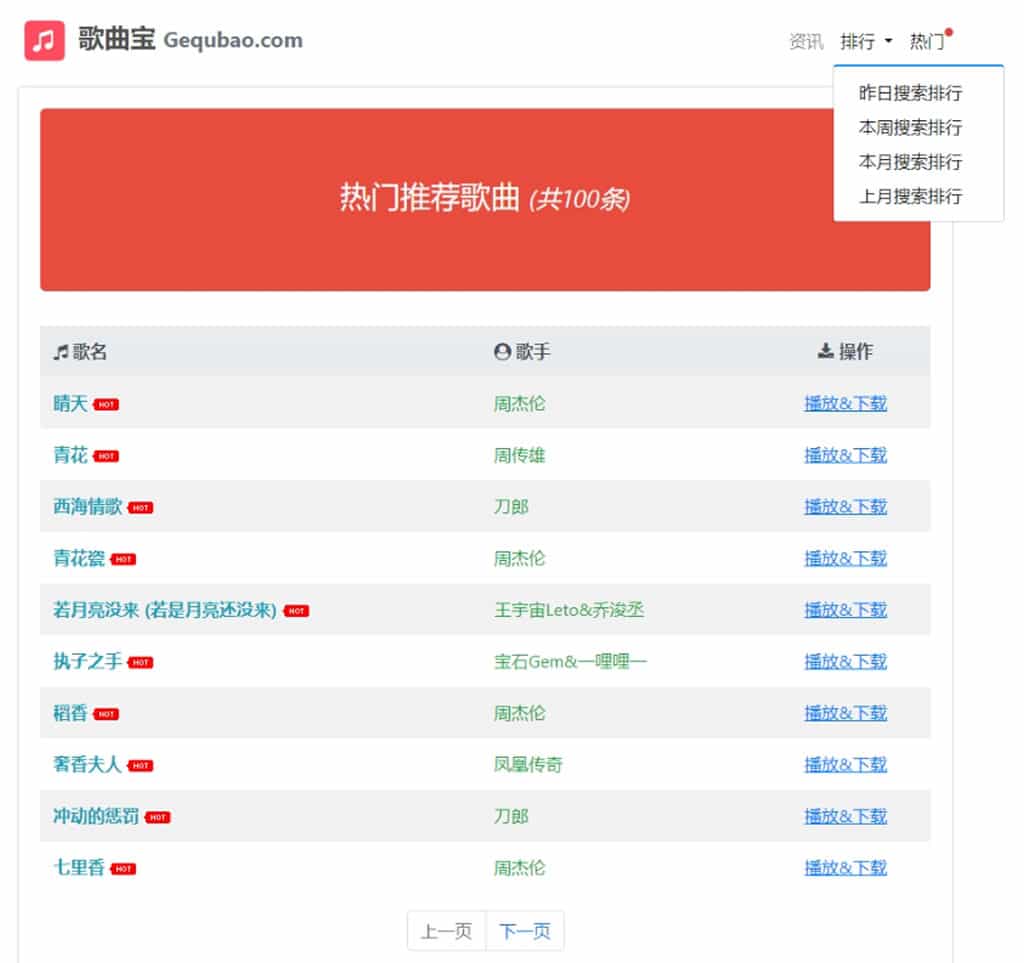Click the HOT badge next to 冲动的惩罚
Screen dimensions: 1024x963
(x=157, y=817)
